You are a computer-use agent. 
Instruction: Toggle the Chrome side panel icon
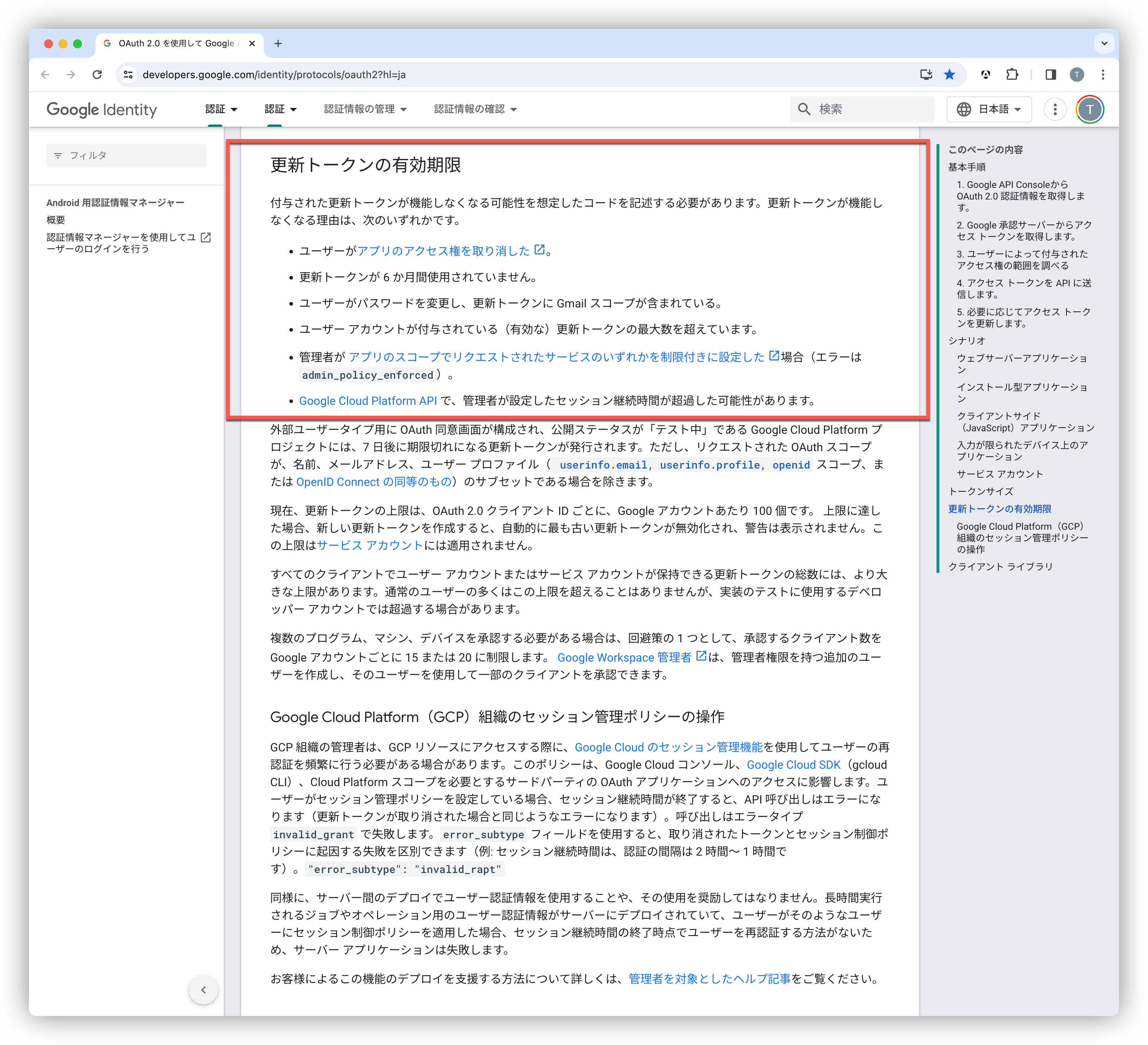coord(1051,75)
